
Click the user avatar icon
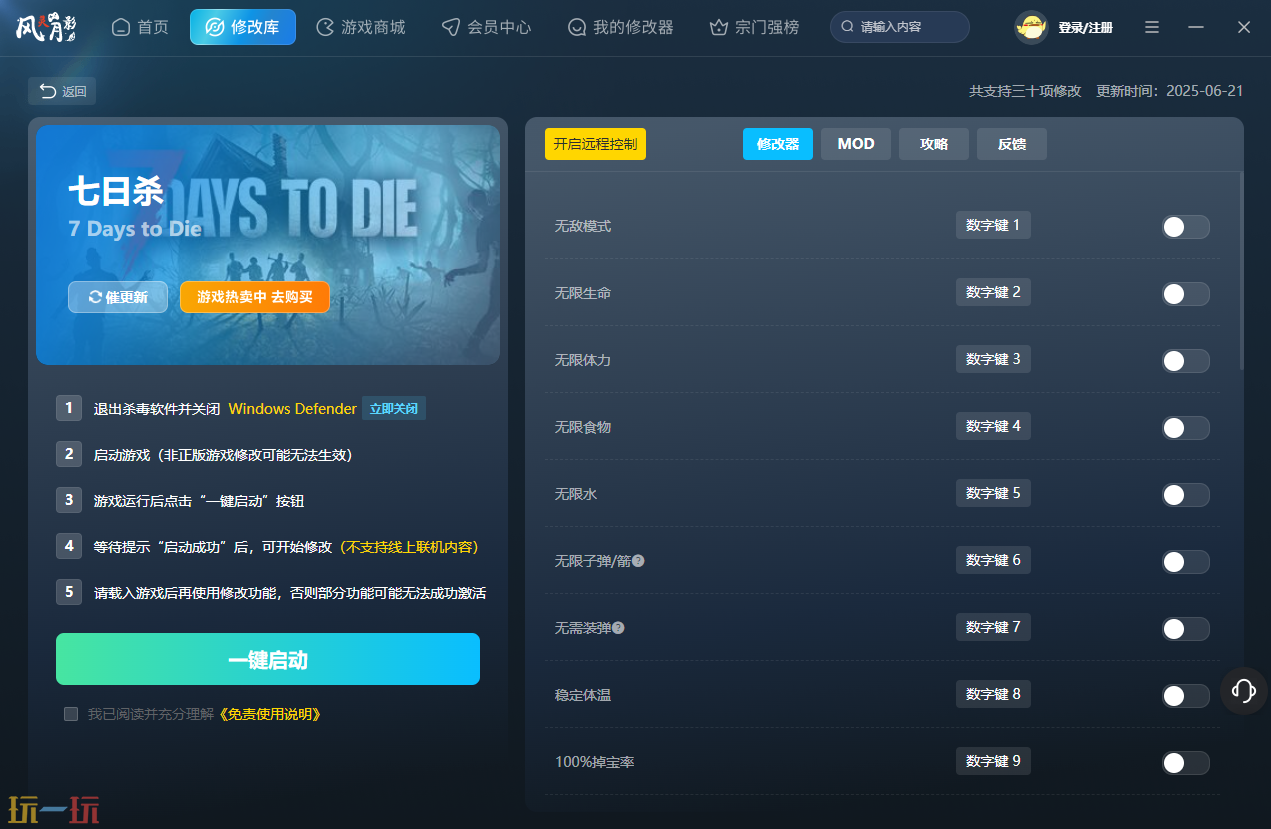1031,27
